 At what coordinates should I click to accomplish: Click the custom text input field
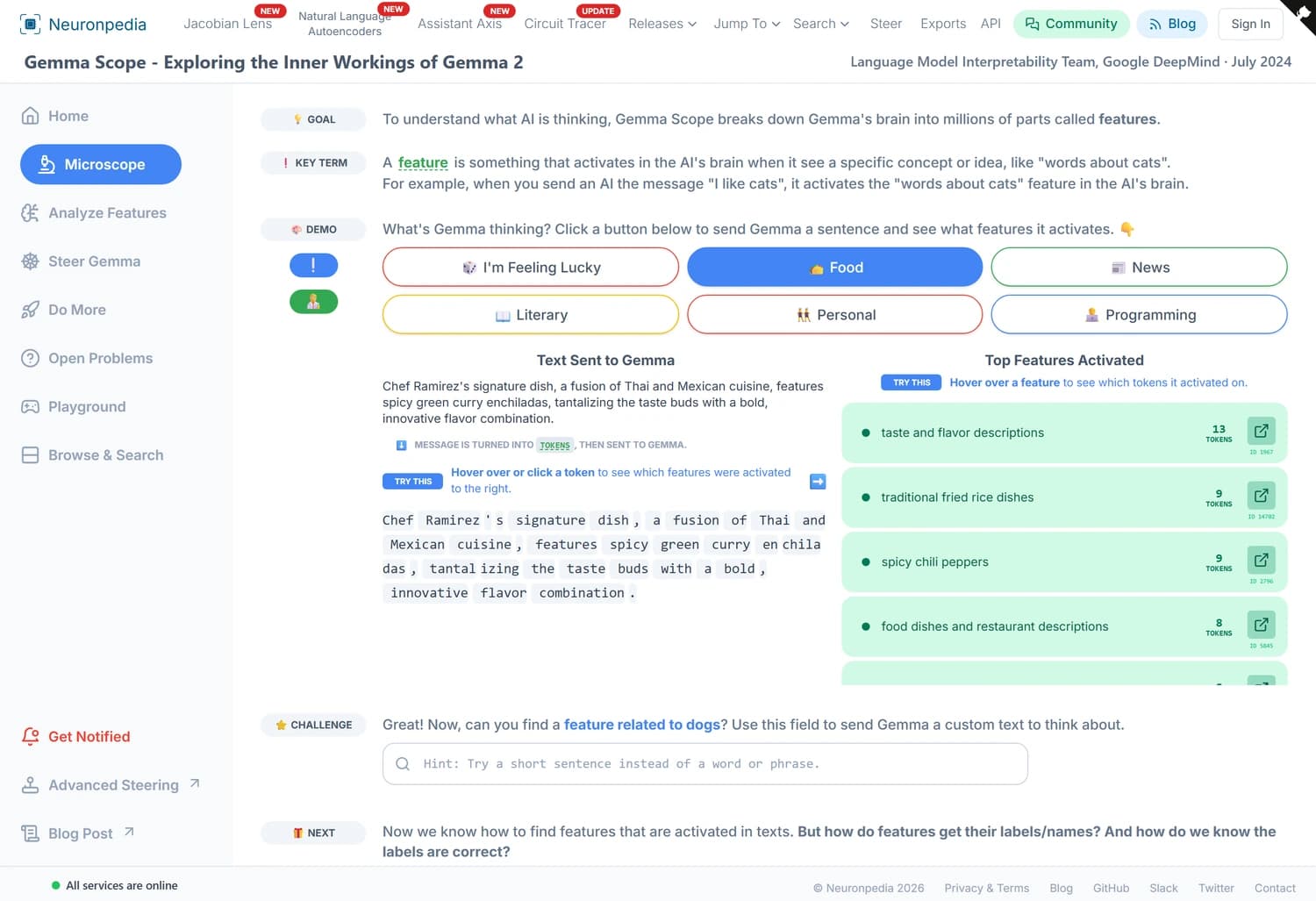point(705,764)
